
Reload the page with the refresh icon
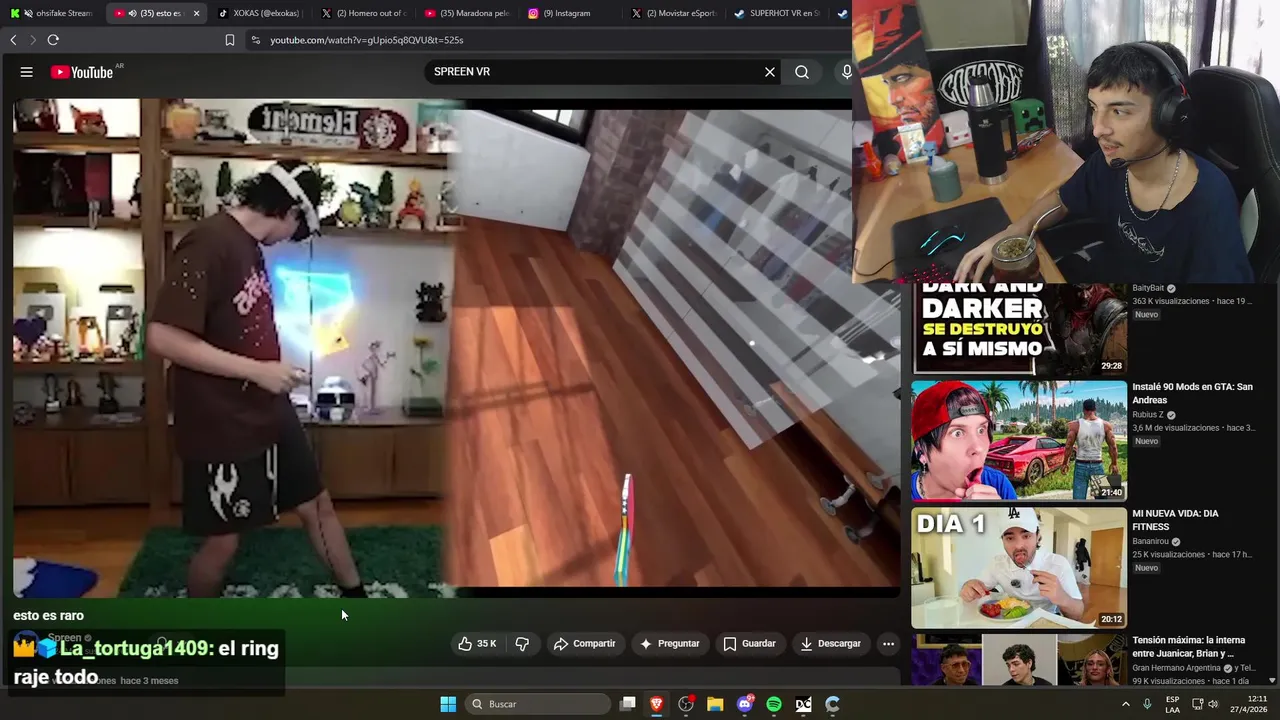click(x=53, y=40)
